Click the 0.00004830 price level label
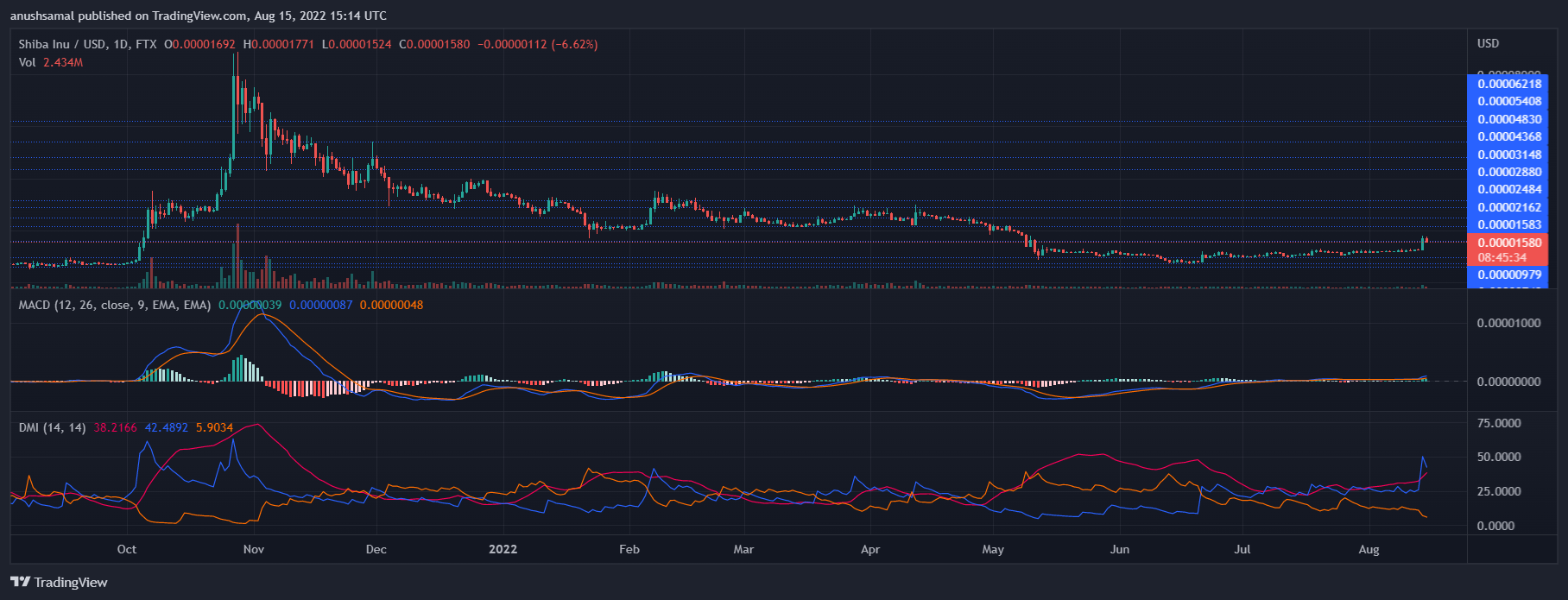The height and width of the screenshot is (600, 1568). [1509, 119]
